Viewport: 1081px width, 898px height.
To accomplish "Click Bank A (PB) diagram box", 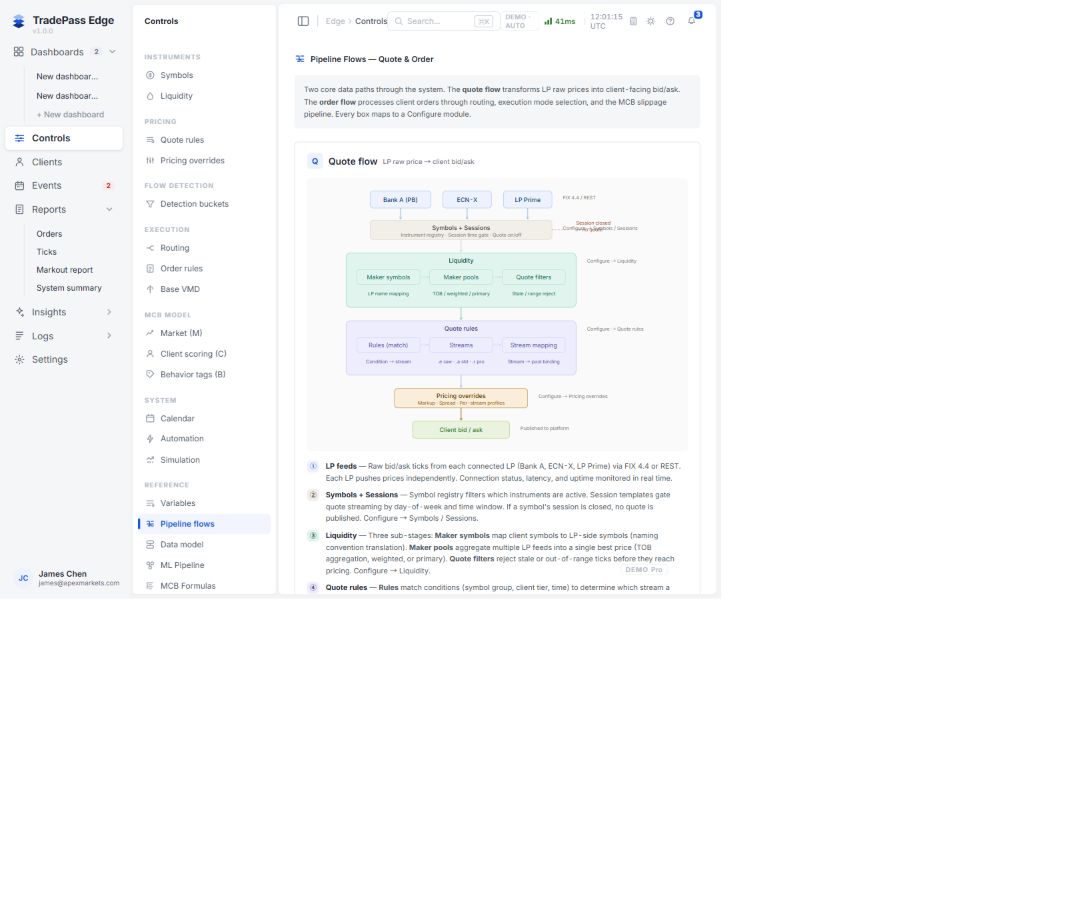I will pos(400,200).
